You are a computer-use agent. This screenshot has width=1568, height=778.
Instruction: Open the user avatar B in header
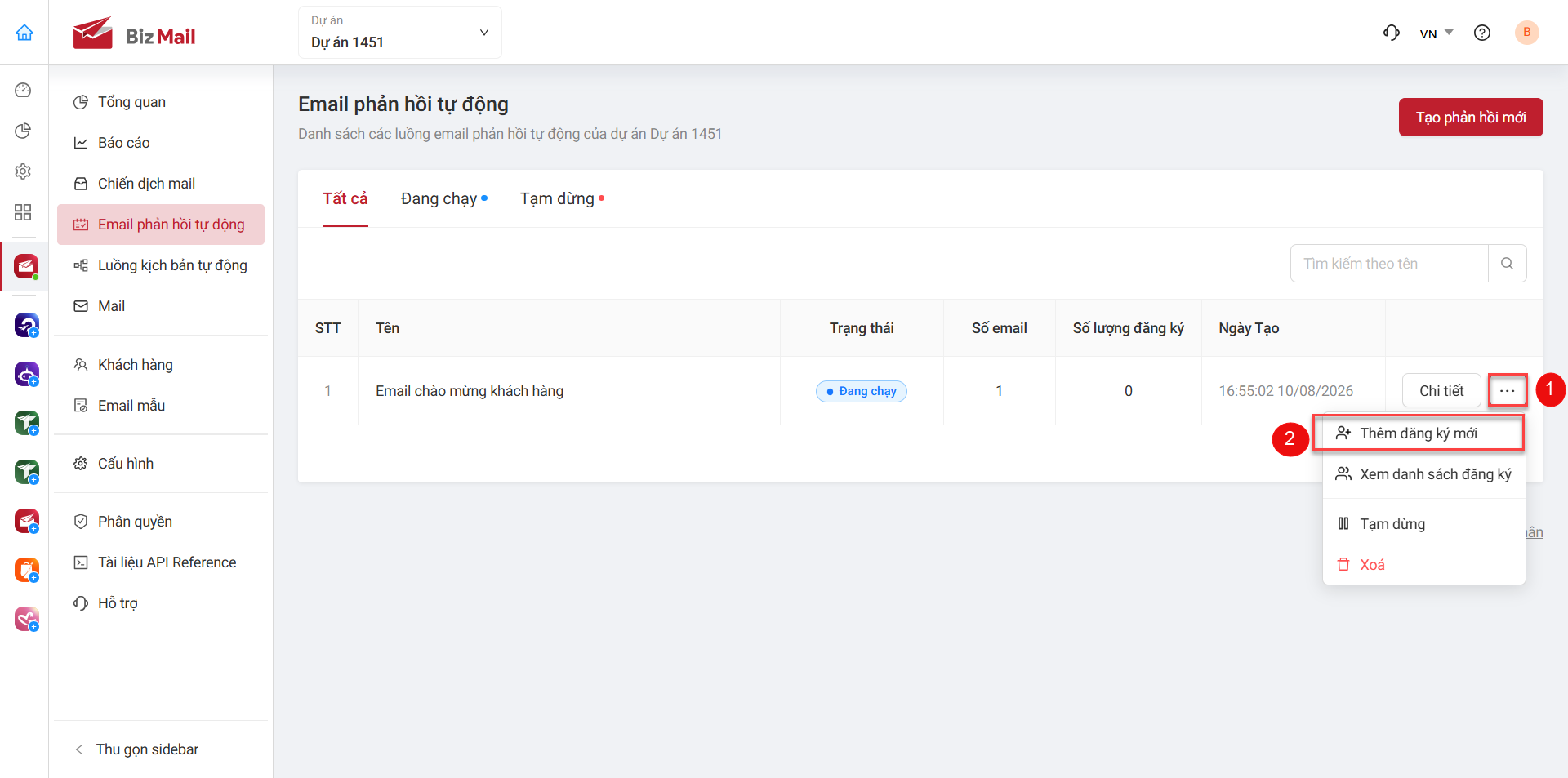pos(1527,33)
